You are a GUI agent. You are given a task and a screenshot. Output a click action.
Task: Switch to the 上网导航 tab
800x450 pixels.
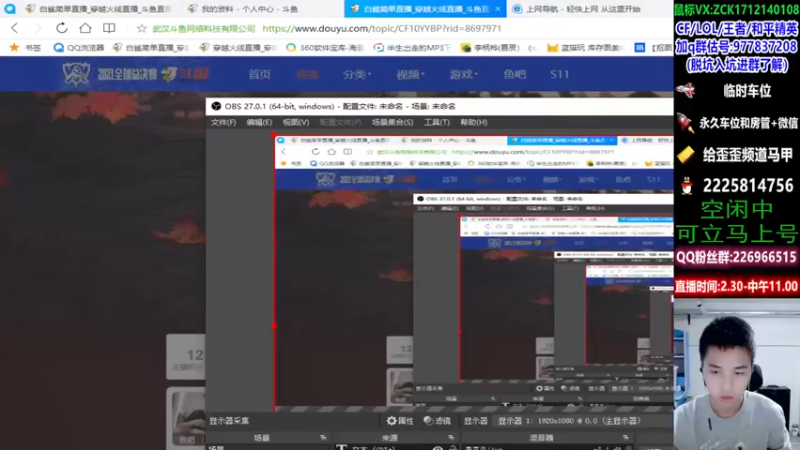pyautogui.click(x=577, y=9)
